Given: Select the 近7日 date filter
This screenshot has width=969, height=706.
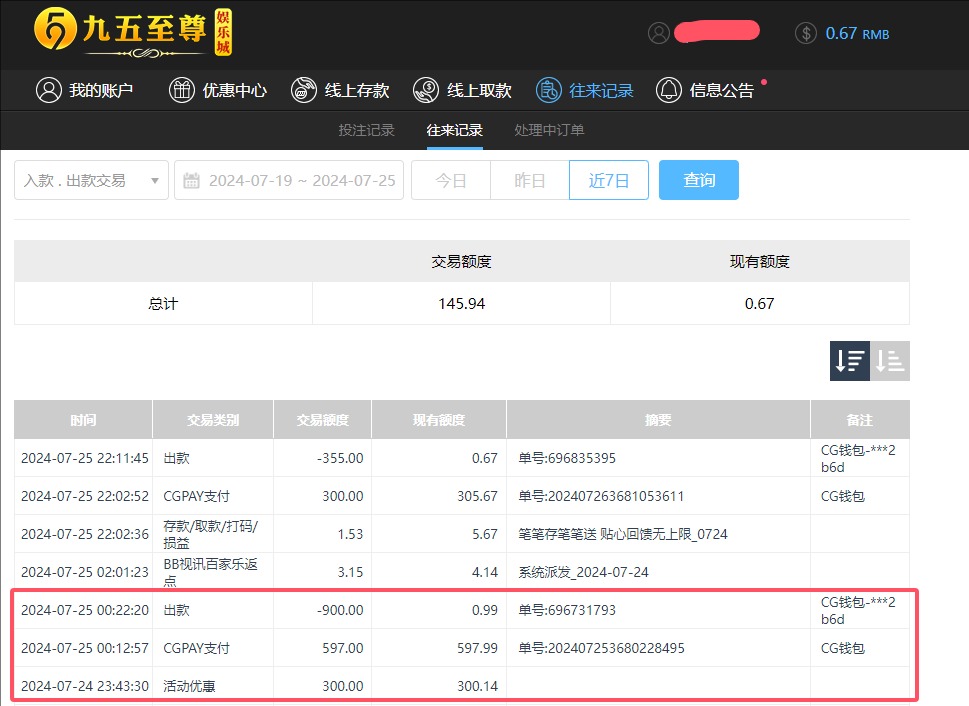Looking at the screenshot, I should [608, 180].
